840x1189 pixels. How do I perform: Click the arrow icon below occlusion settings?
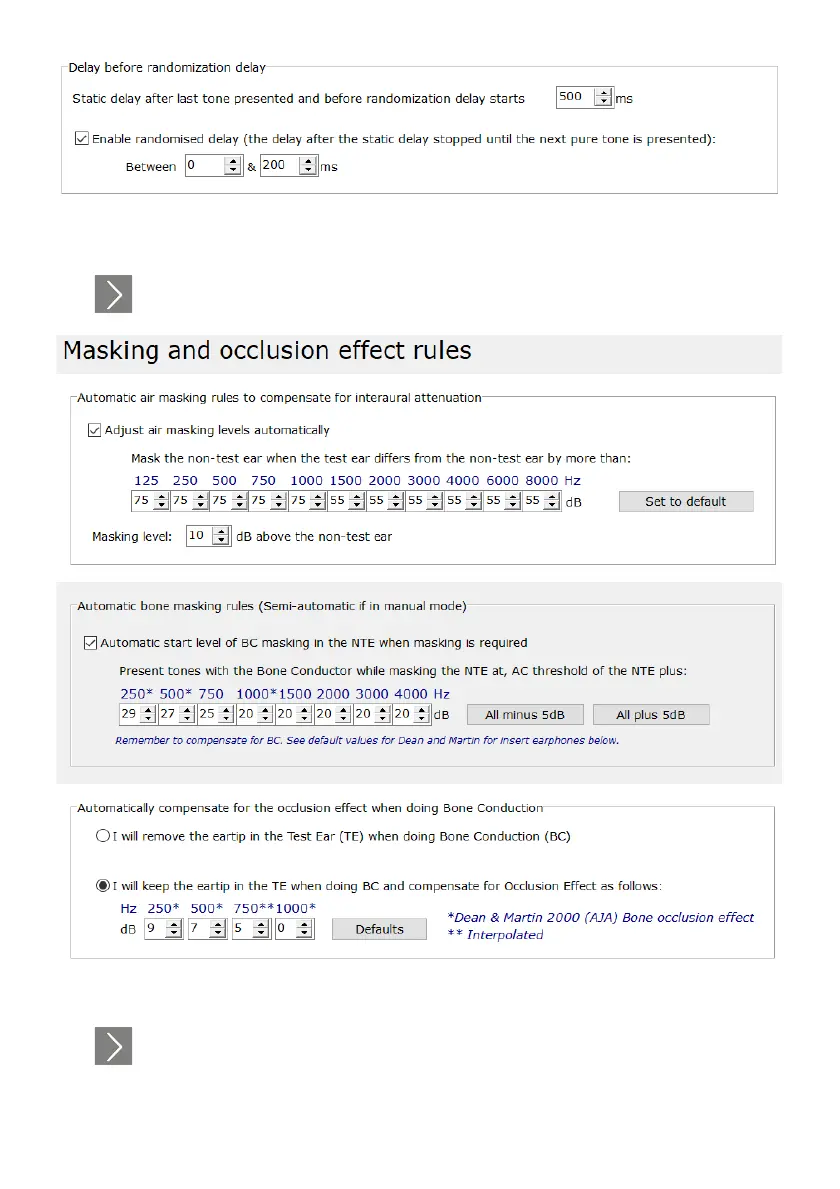[113, 1046]
